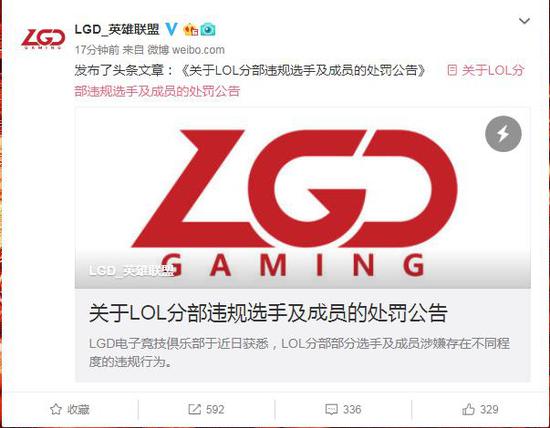
Task: Open the article title 关于LOL分部违规选手及成员的处罚公告
Action: (268, 313)
